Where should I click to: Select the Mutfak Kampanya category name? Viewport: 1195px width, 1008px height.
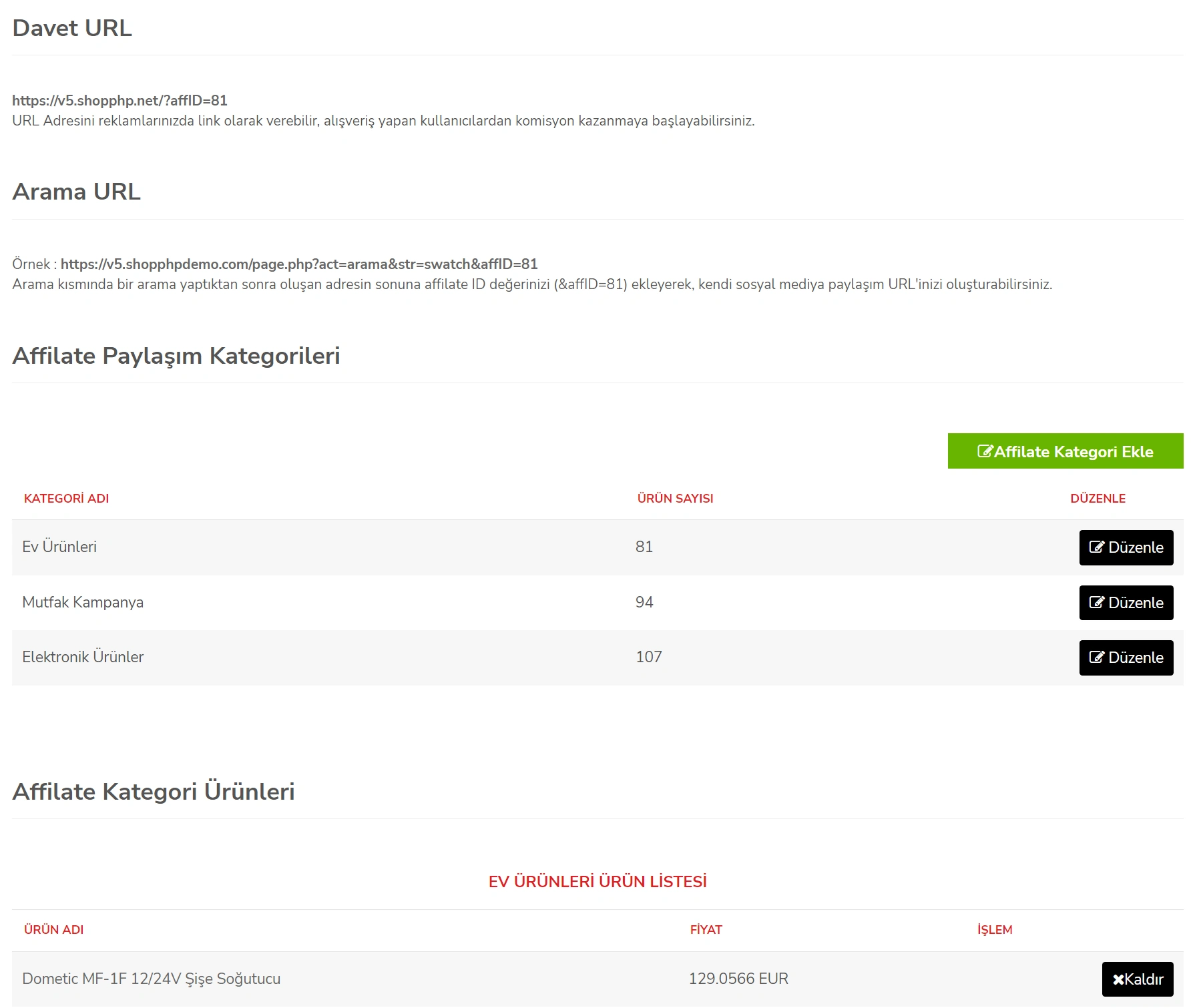[83, 602]
